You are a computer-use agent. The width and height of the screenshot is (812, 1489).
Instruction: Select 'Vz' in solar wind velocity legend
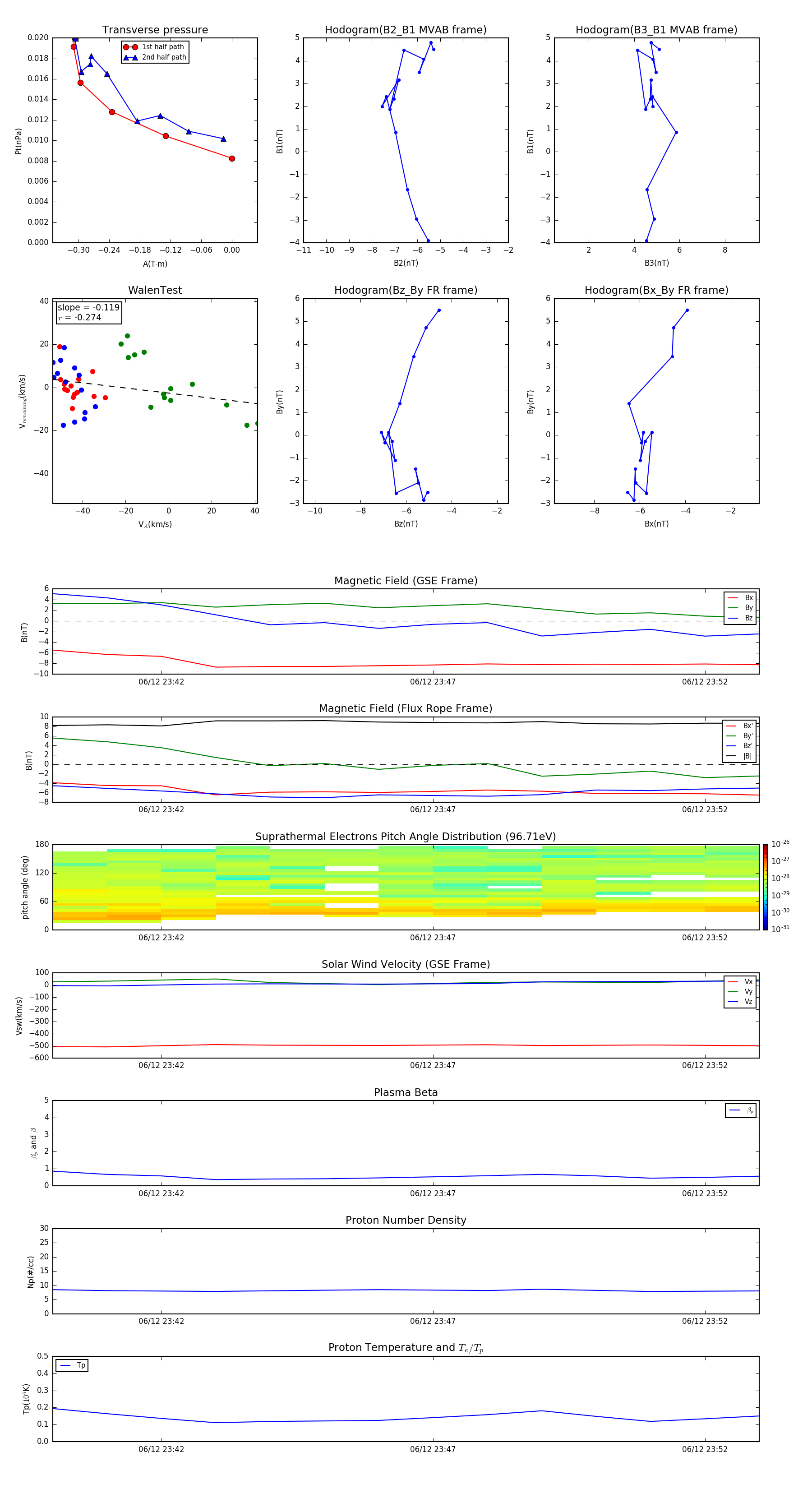click(740, 1002)
